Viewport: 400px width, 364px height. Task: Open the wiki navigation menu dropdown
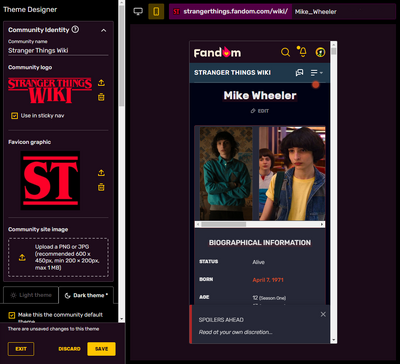click(317, 72)
